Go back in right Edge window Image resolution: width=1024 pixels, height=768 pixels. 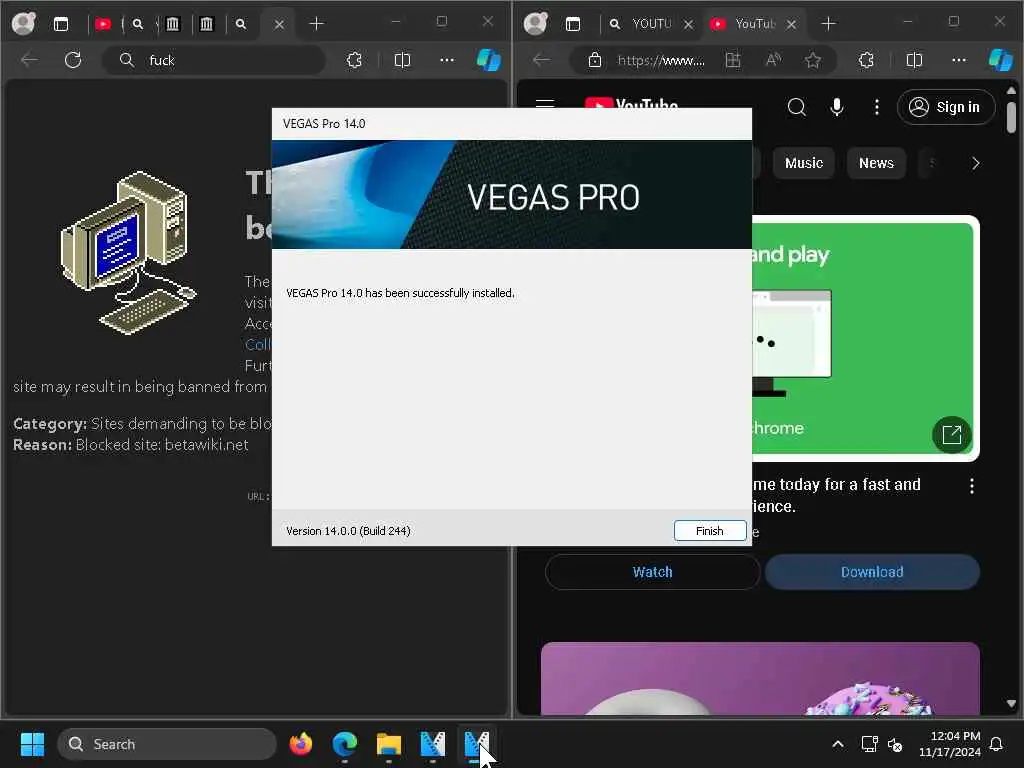coord(541,60)
